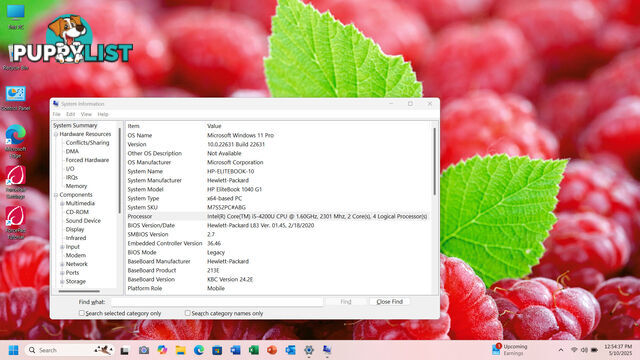This screenshot has width=640, height=360.
Task: Click the Windows Start button
Action: click(x=13, y=350)
